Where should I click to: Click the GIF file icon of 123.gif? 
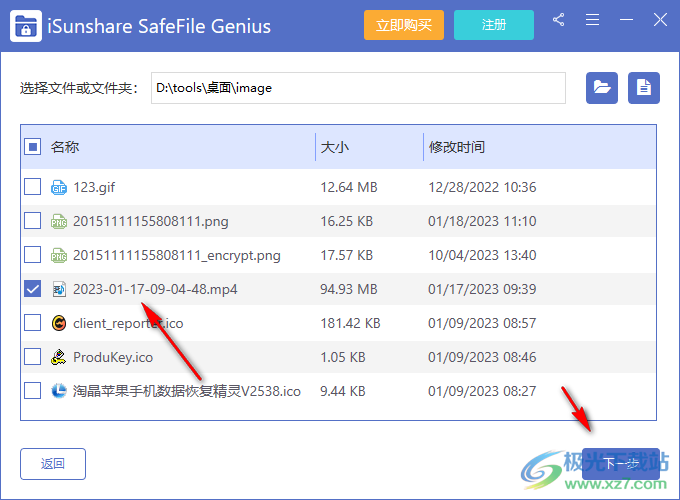(x=59, y=187)
